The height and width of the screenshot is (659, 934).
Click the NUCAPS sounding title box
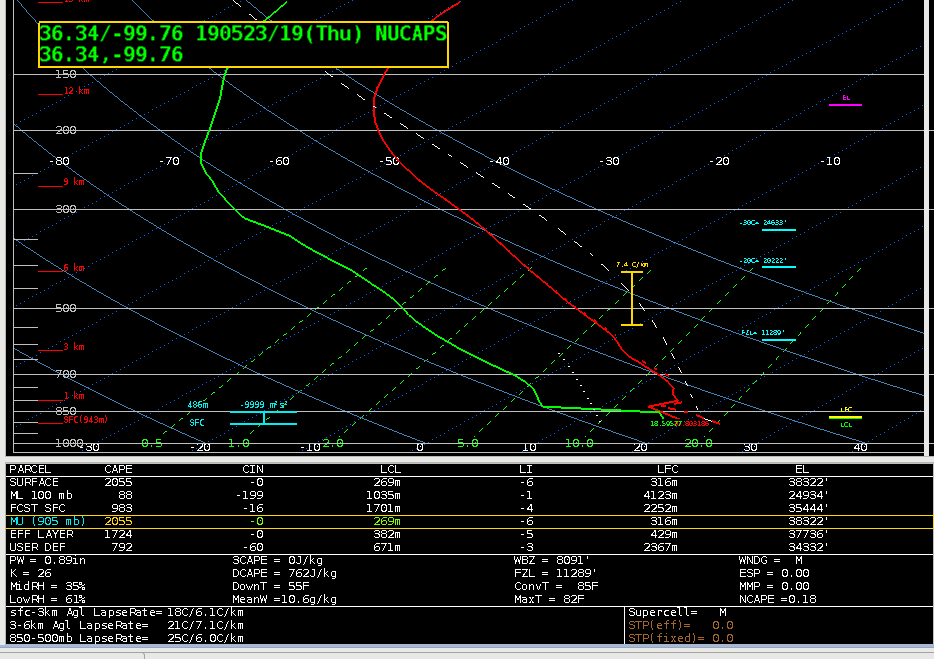pyautogui.click(x=243, y=45)
